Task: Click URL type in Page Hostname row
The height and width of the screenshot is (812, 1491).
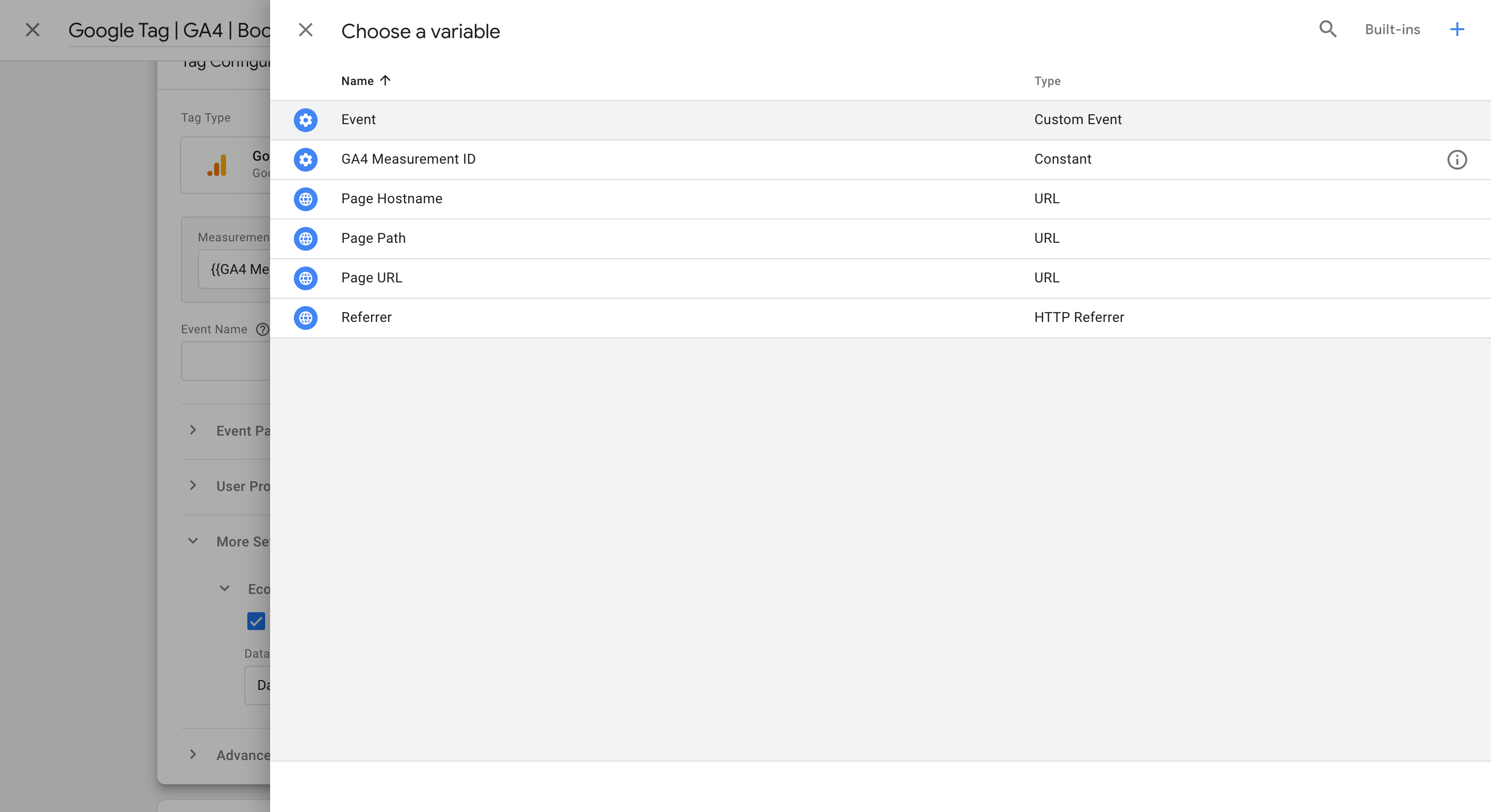Action: (x=1046, y=199)
